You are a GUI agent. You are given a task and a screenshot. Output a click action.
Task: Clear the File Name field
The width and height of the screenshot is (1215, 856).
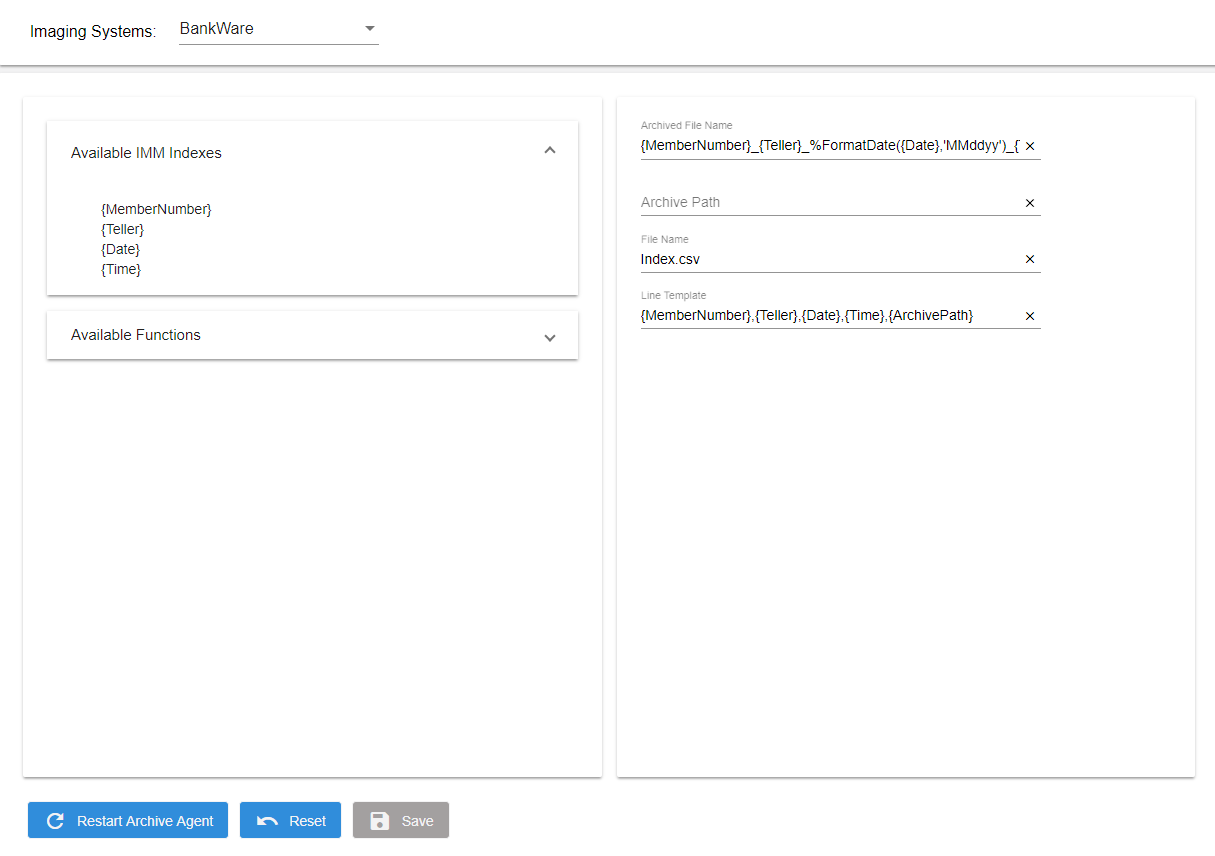pyautogui.click(x=1030, y=259)
